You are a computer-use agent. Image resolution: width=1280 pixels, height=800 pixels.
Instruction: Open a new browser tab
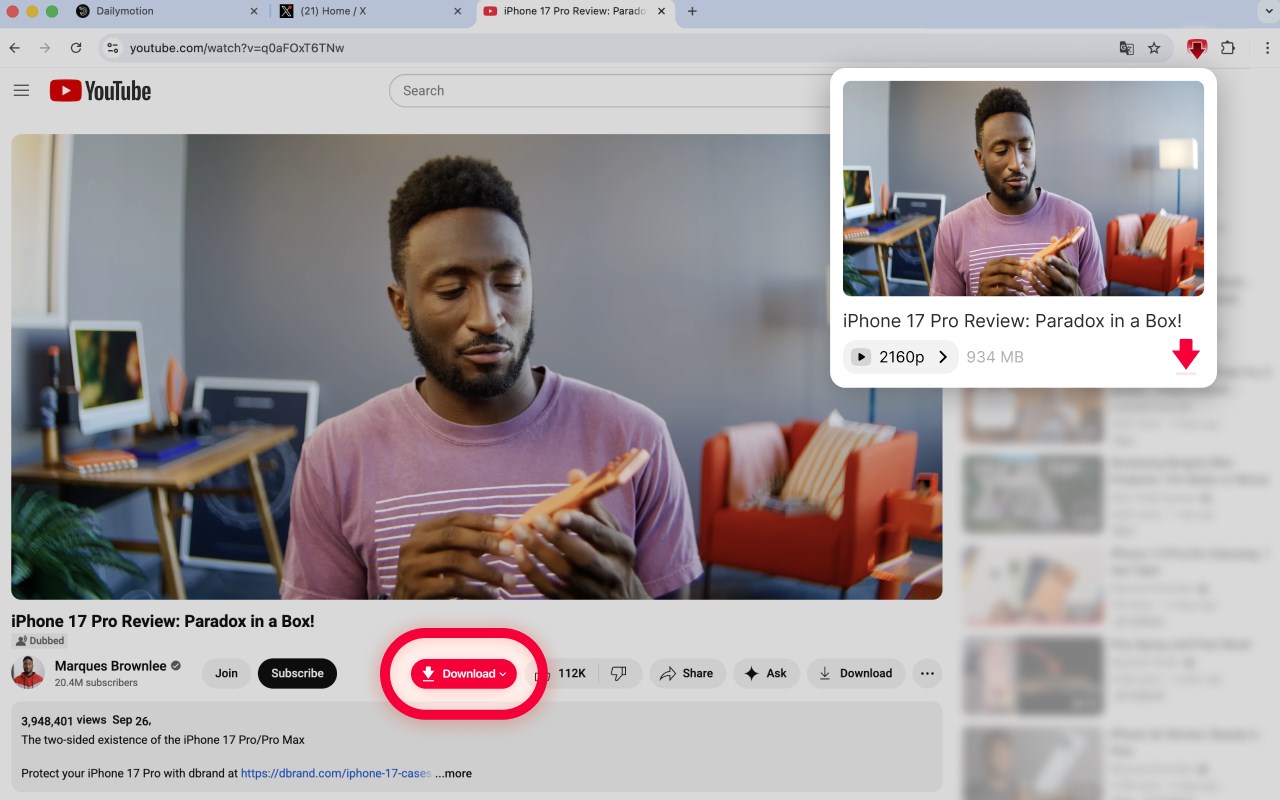coord(692,12)
